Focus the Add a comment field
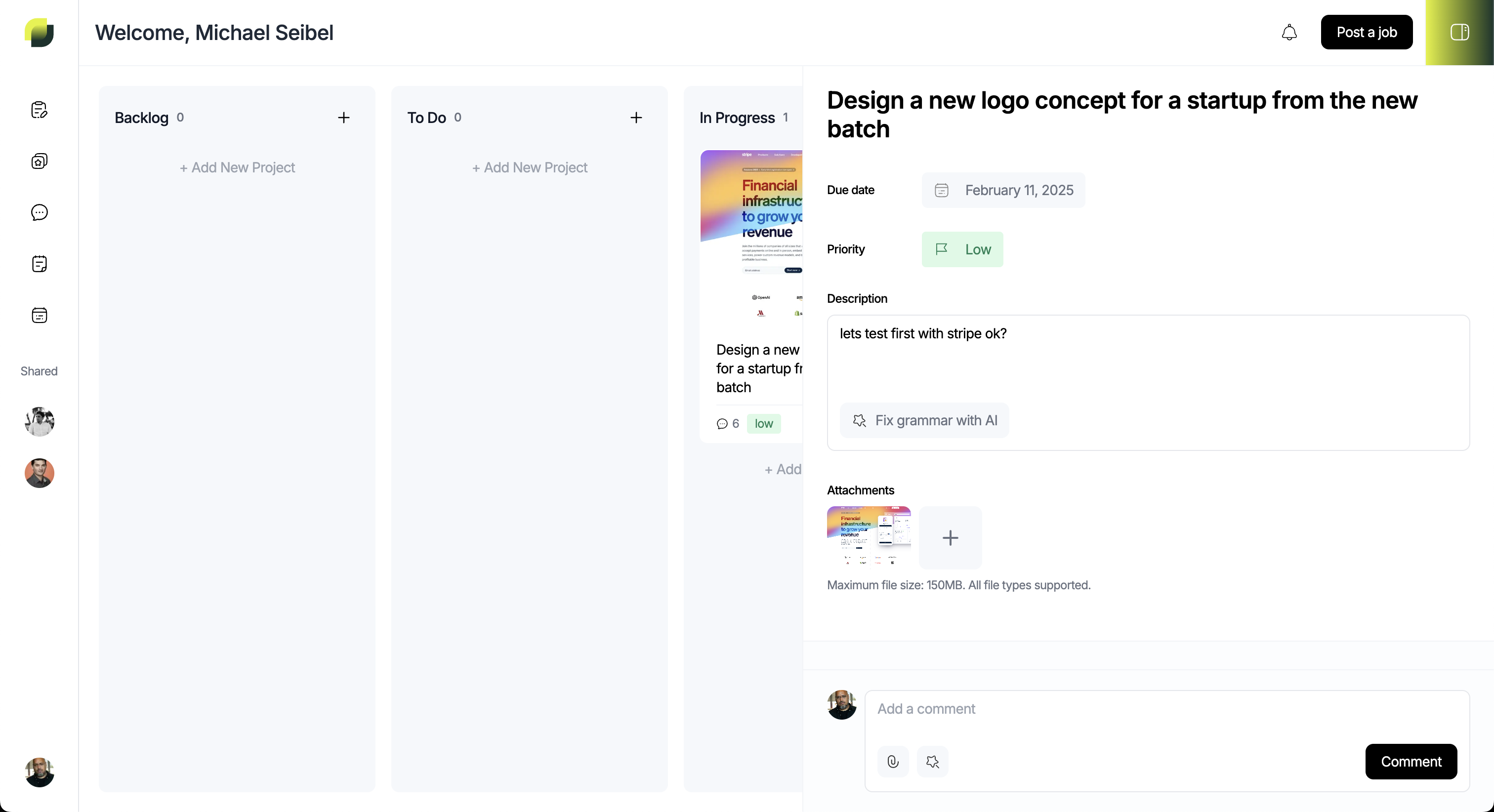 [1166, 709]
